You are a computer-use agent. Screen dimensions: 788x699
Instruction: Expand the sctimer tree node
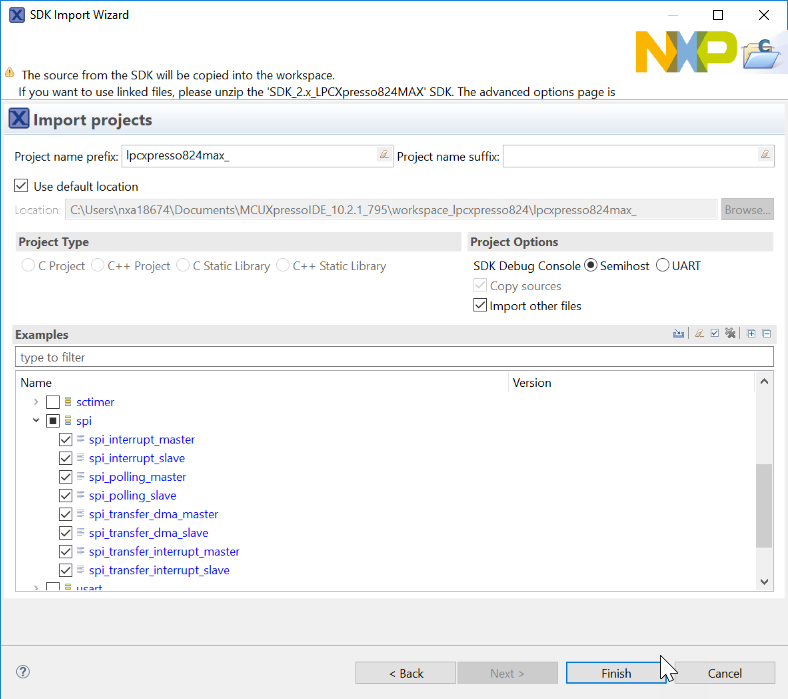coord(36,402)
